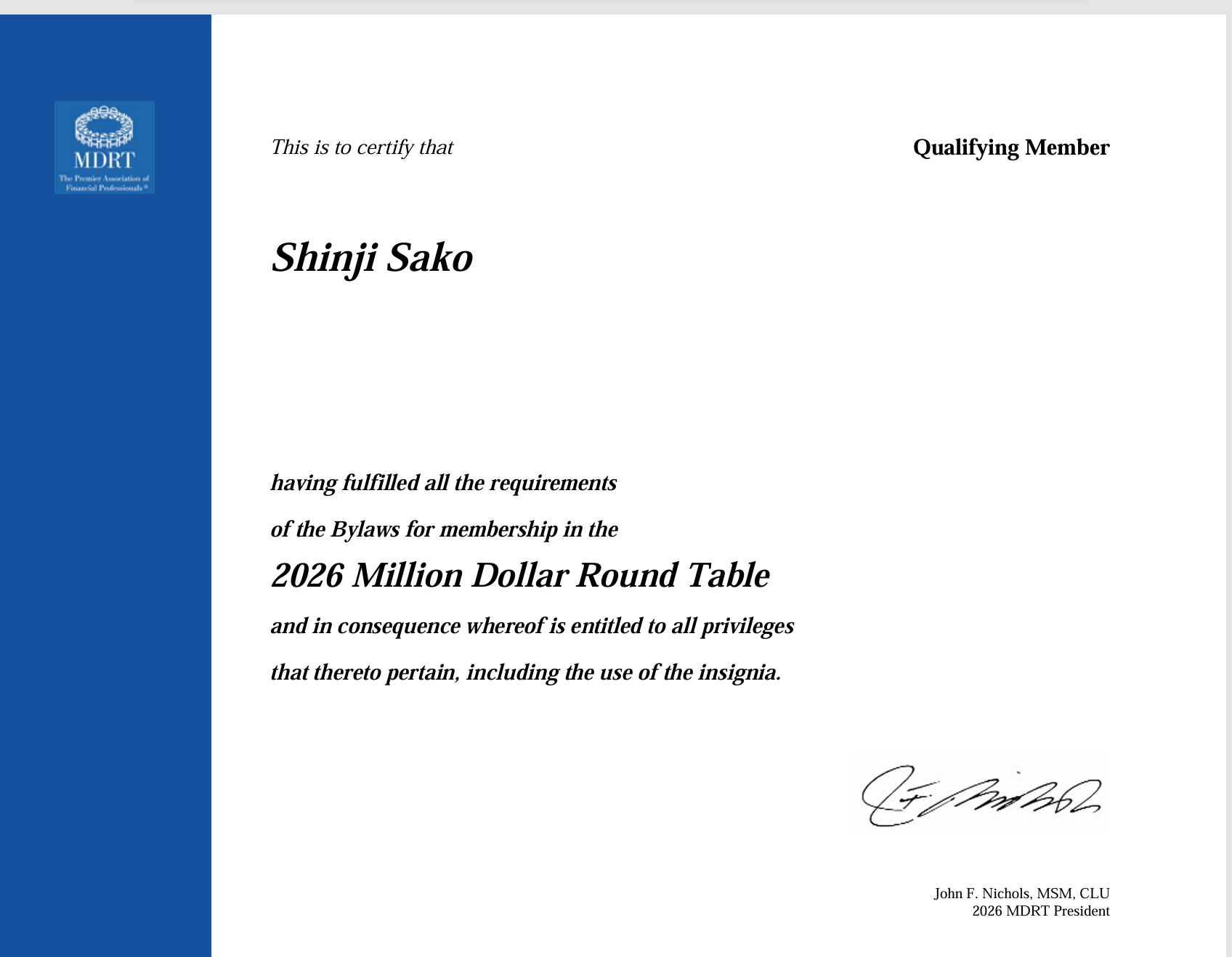Click the MDRT logo in the blue sidebar
The height and width of the screenshot is (957, 1232).
pyautogui.click(x=104, y=147)
